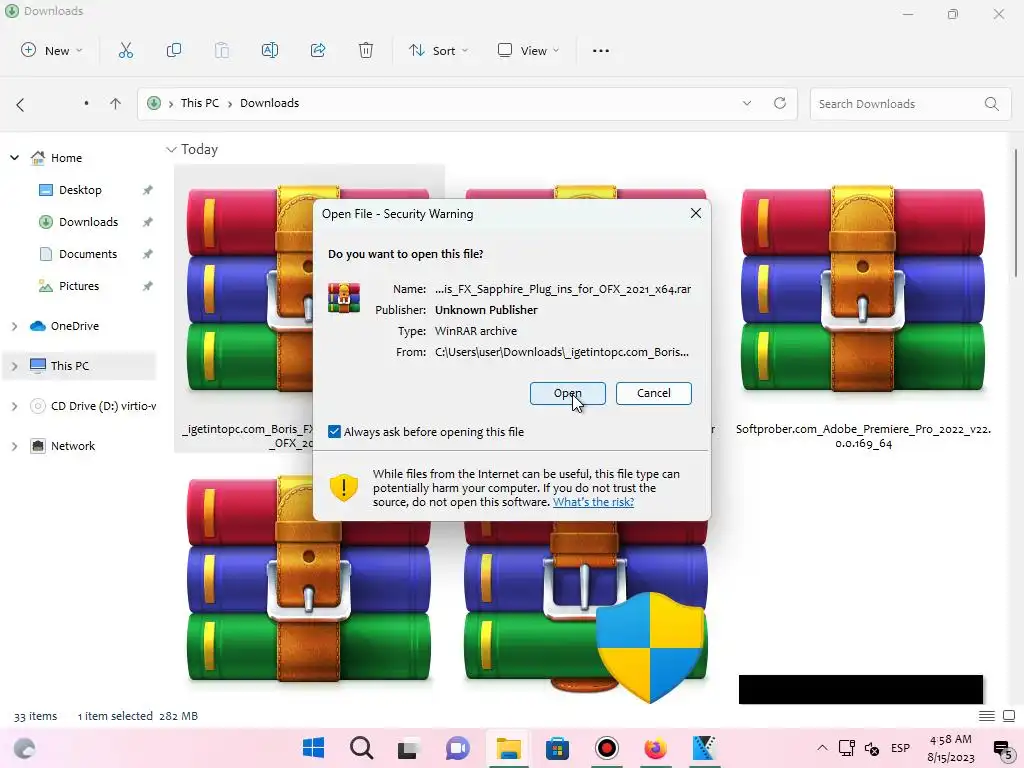Screen dimensions: 1024x768
Task: Click the search magnifier icon in search box
Action: click(991, 104)
